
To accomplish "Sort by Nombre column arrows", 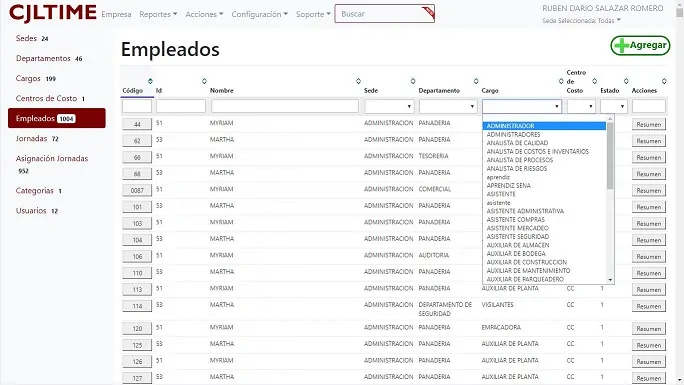I will 358,81.
